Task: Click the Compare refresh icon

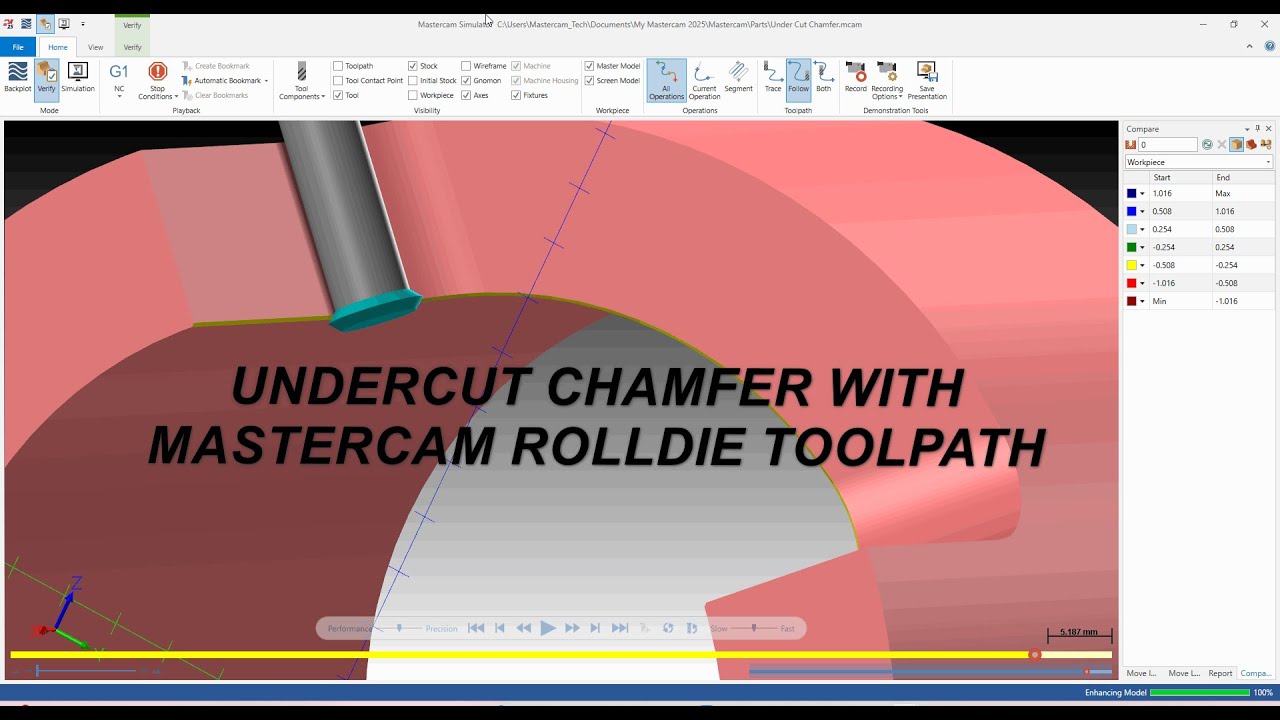Action: (1207, 145)
